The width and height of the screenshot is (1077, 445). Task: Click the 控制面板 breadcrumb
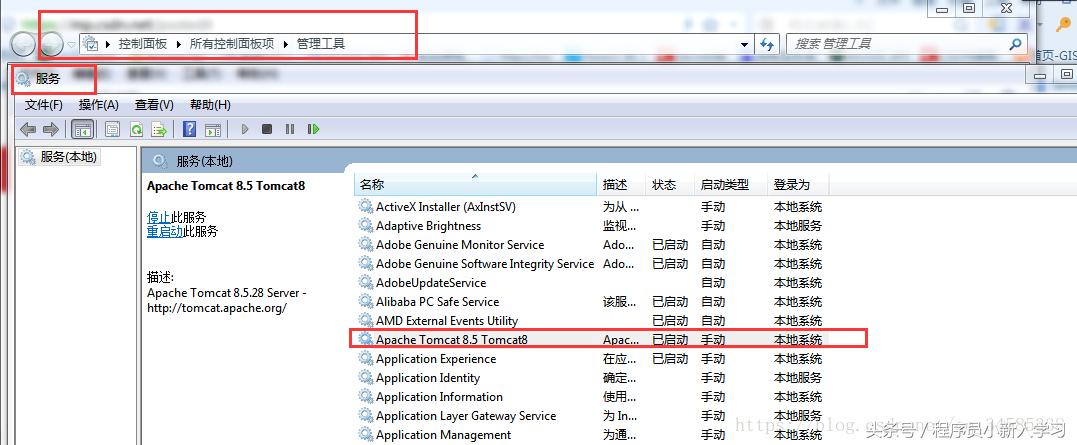coord(143,44)
